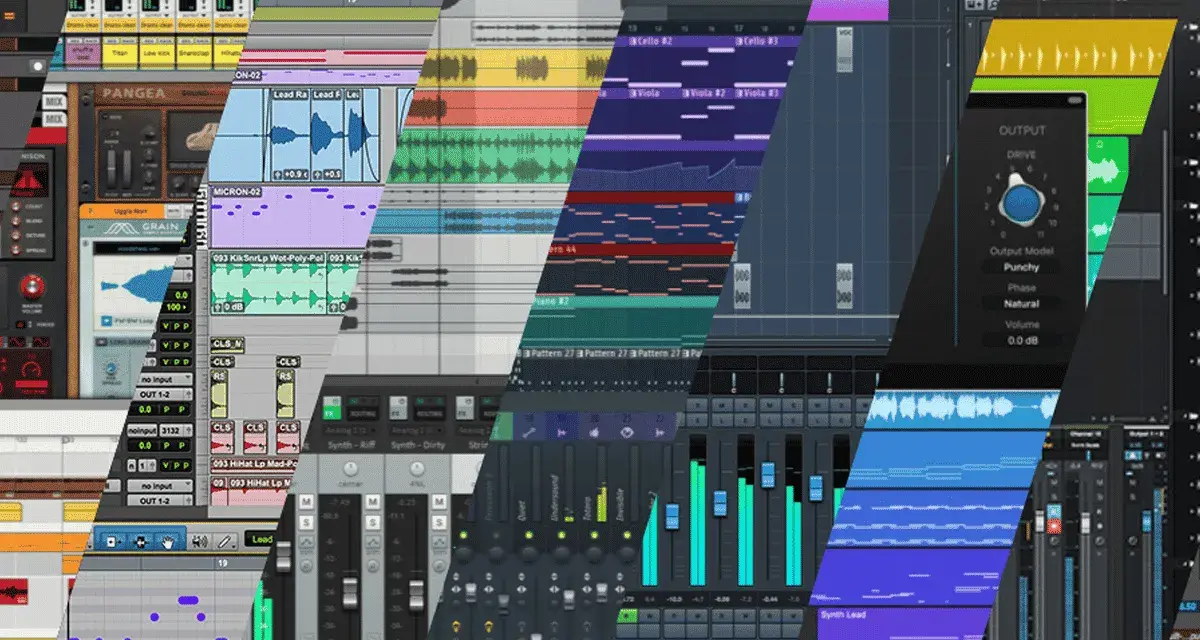Select the 'Tren' yellow drum pad
The height and width of the screenshot is (640, 1200).
coord(118,54)
